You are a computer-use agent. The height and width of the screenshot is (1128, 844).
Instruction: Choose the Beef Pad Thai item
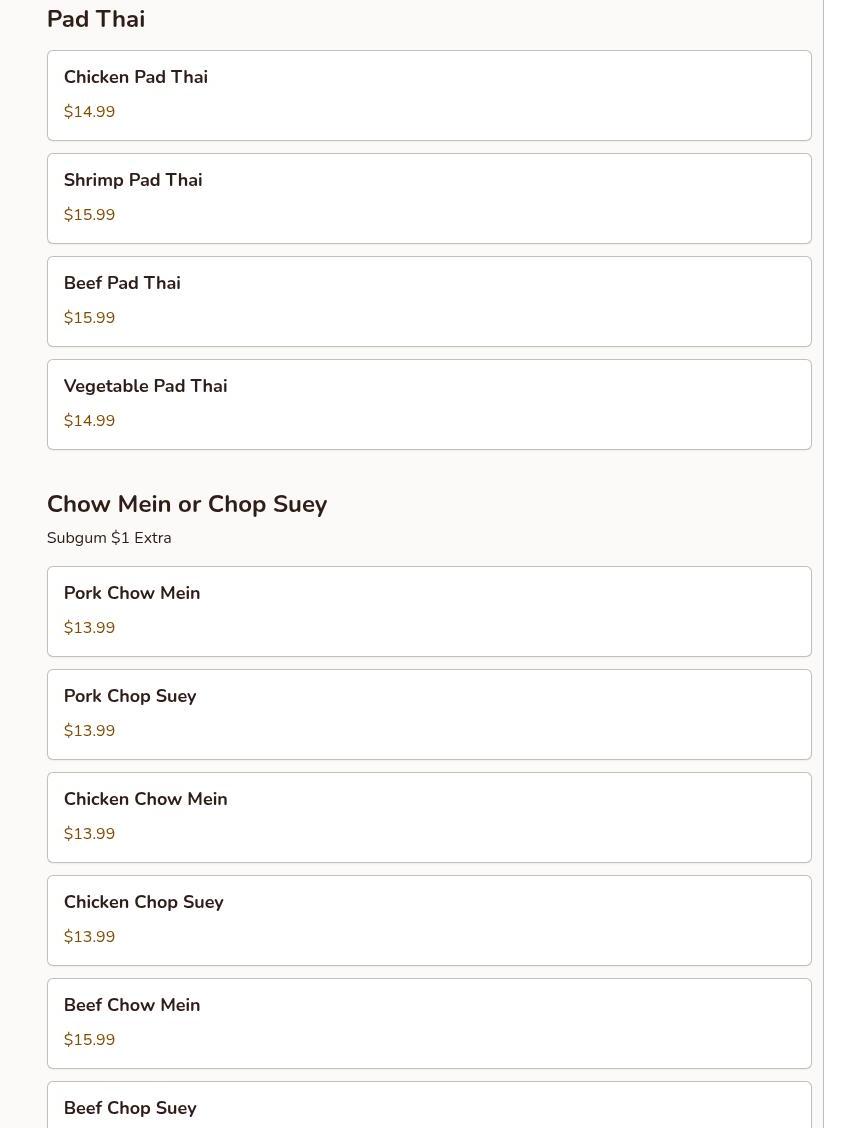click(x=429, y=301)
